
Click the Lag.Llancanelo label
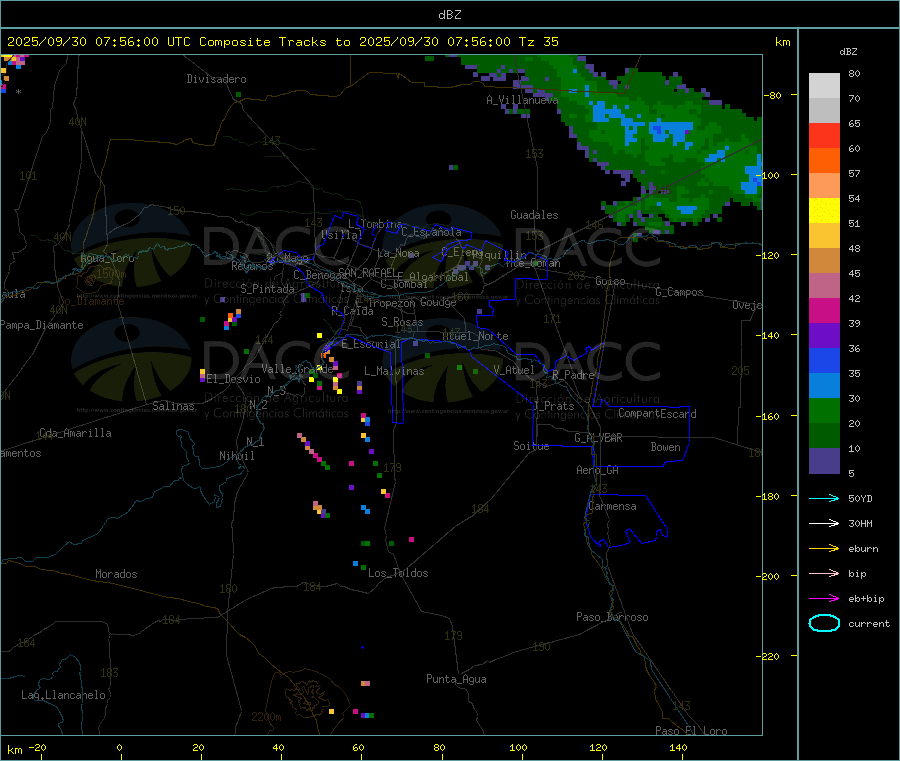64,695
